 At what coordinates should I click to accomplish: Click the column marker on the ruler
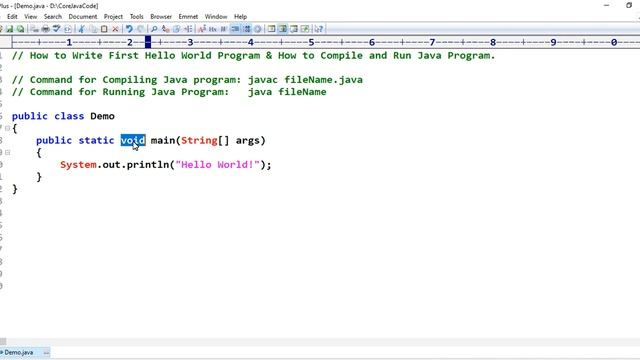148,42
